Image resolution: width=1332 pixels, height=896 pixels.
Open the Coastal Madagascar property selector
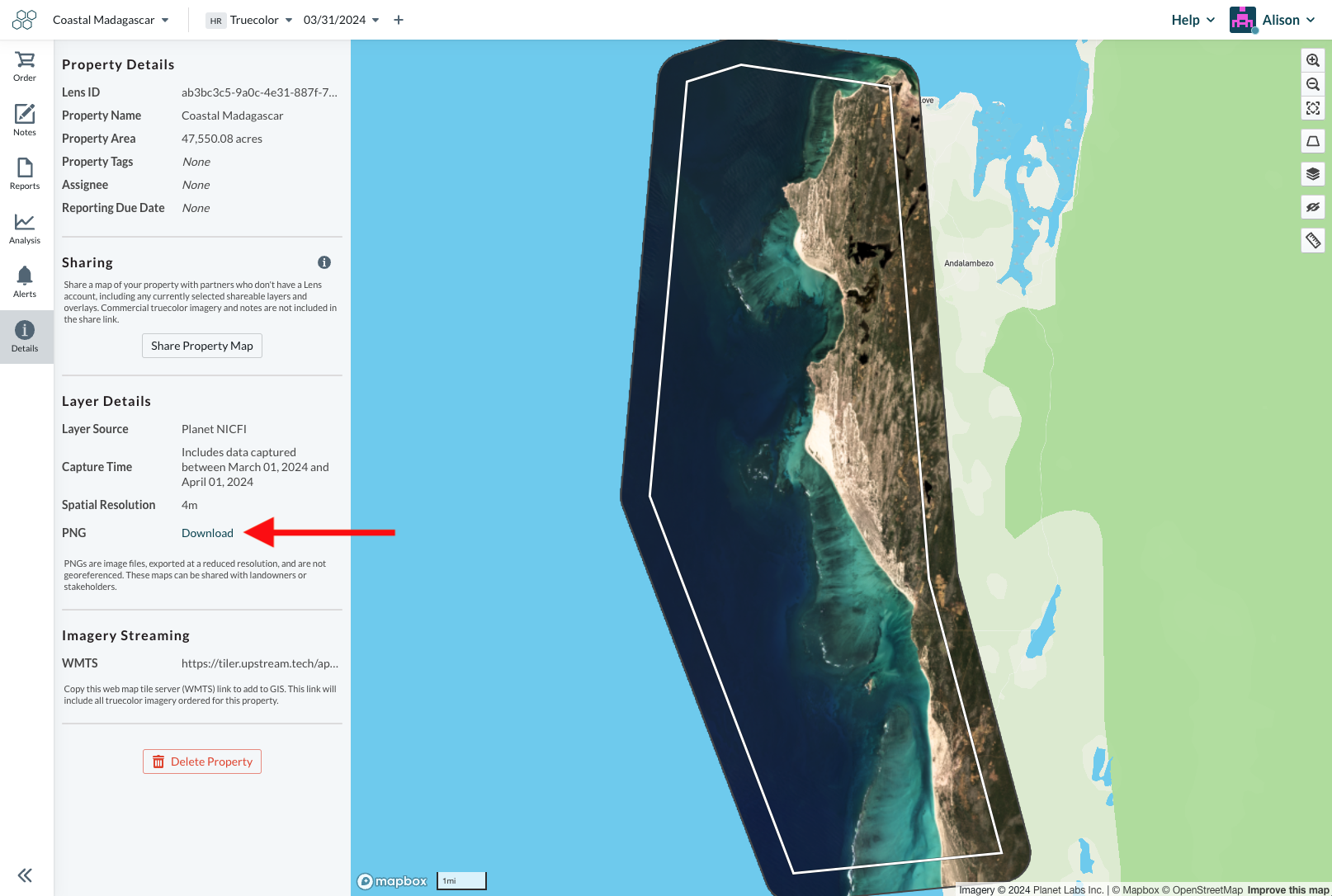111,19
